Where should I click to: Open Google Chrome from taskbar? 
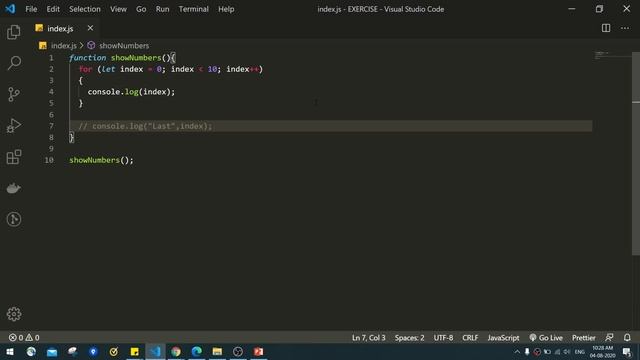[176, 351]
